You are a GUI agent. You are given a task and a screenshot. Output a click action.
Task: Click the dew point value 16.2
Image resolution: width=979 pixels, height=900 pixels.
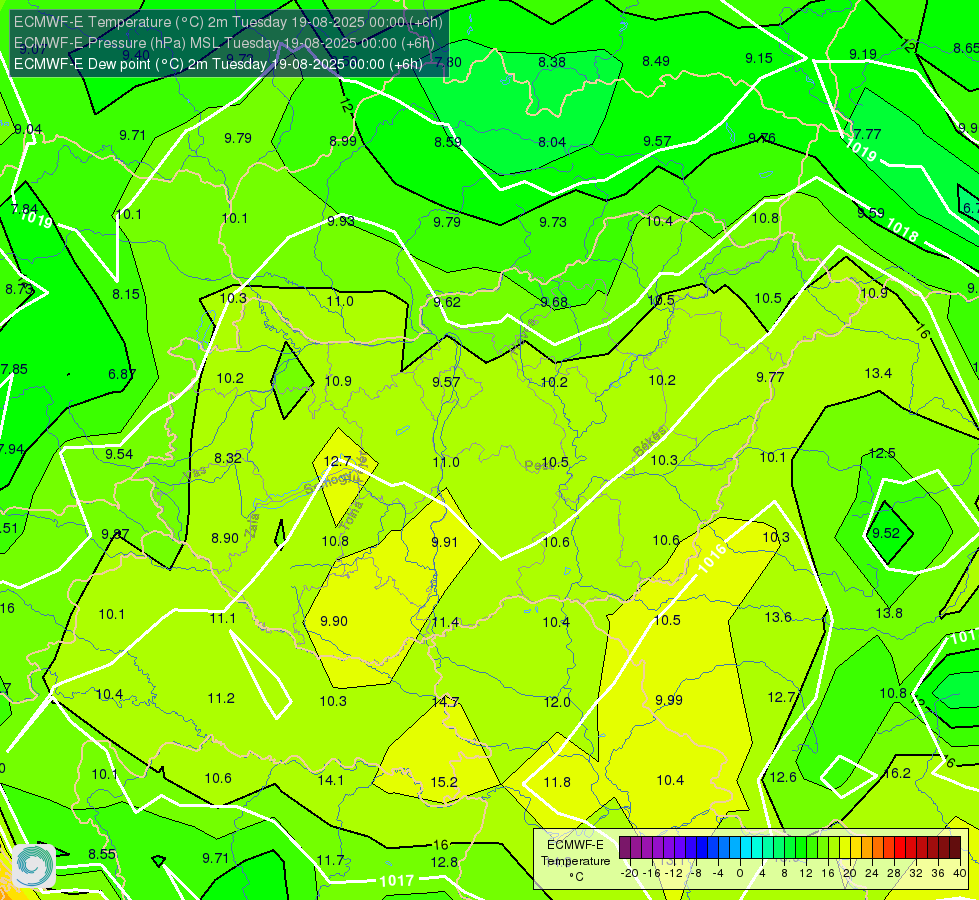897,773
